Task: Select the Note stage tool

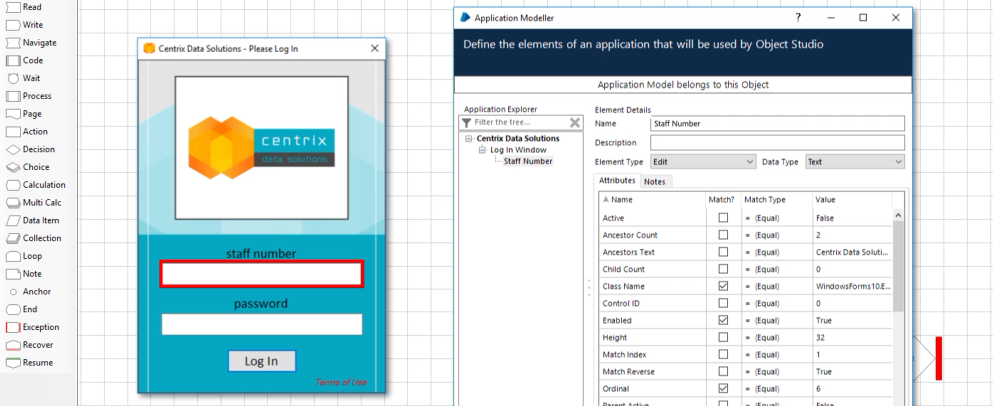Action: click(x=24, y=274)
